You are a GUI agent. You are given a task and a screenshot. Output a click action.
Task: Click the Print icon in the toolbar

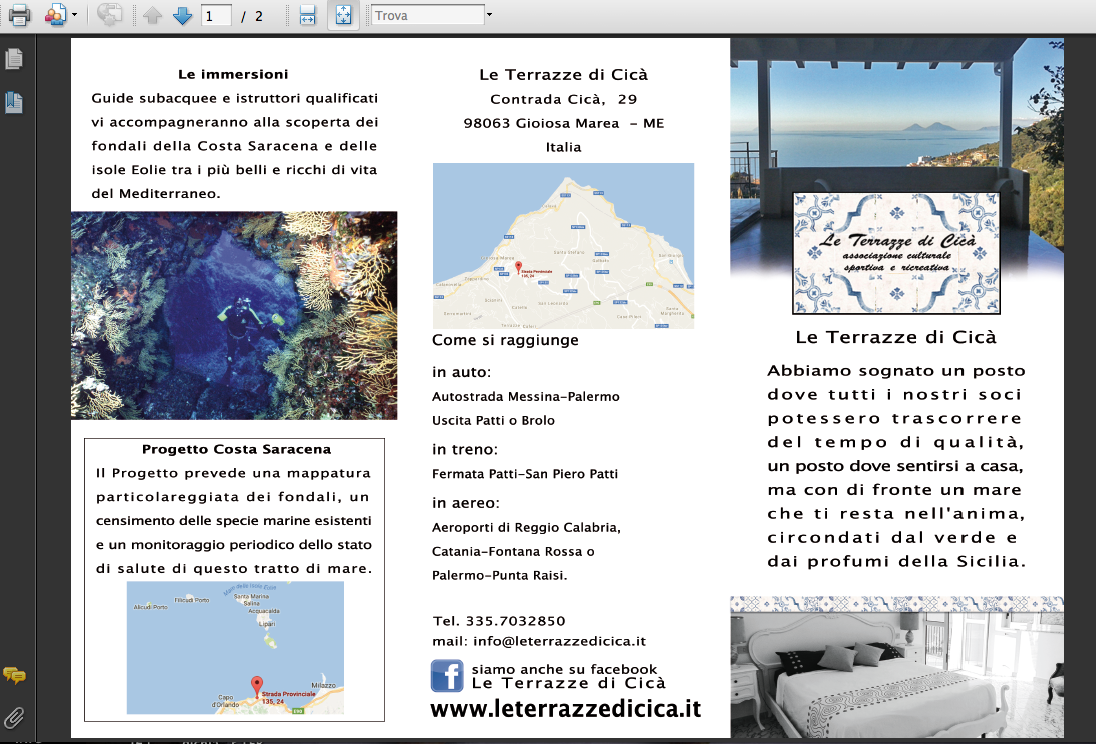tap(19, 15)
